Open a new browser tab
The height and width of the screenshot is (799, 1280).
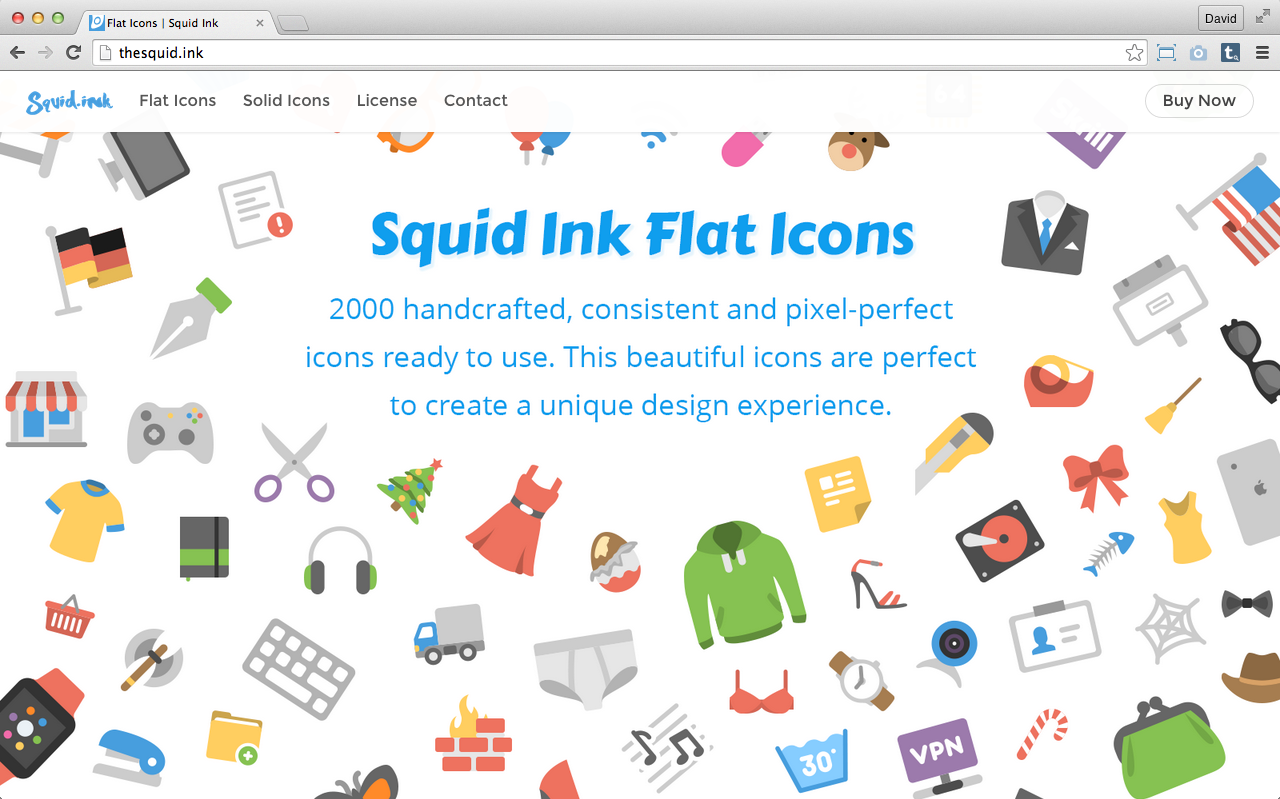[292, 23]
